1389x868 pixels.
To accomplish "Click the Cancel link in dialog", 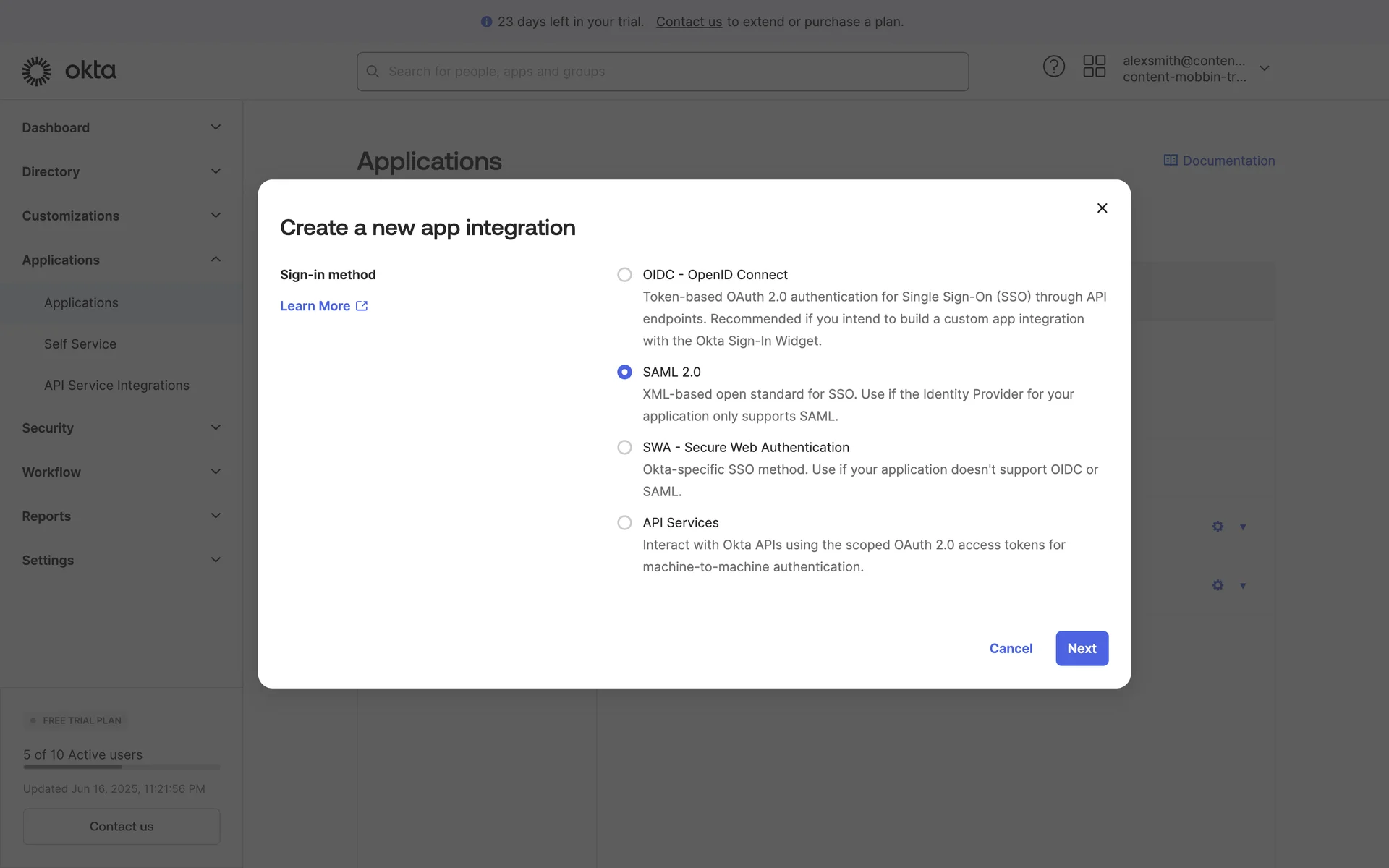I will point(1011,649).
